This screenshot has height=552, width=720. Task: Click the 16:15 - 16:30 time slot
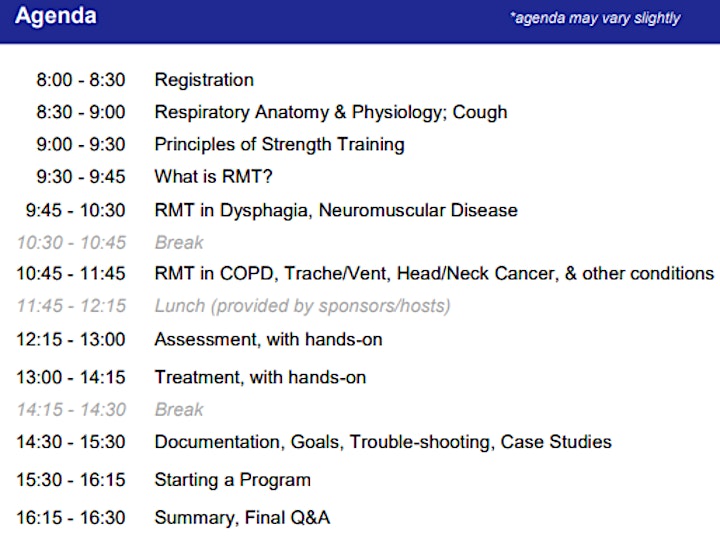(71, 518)
